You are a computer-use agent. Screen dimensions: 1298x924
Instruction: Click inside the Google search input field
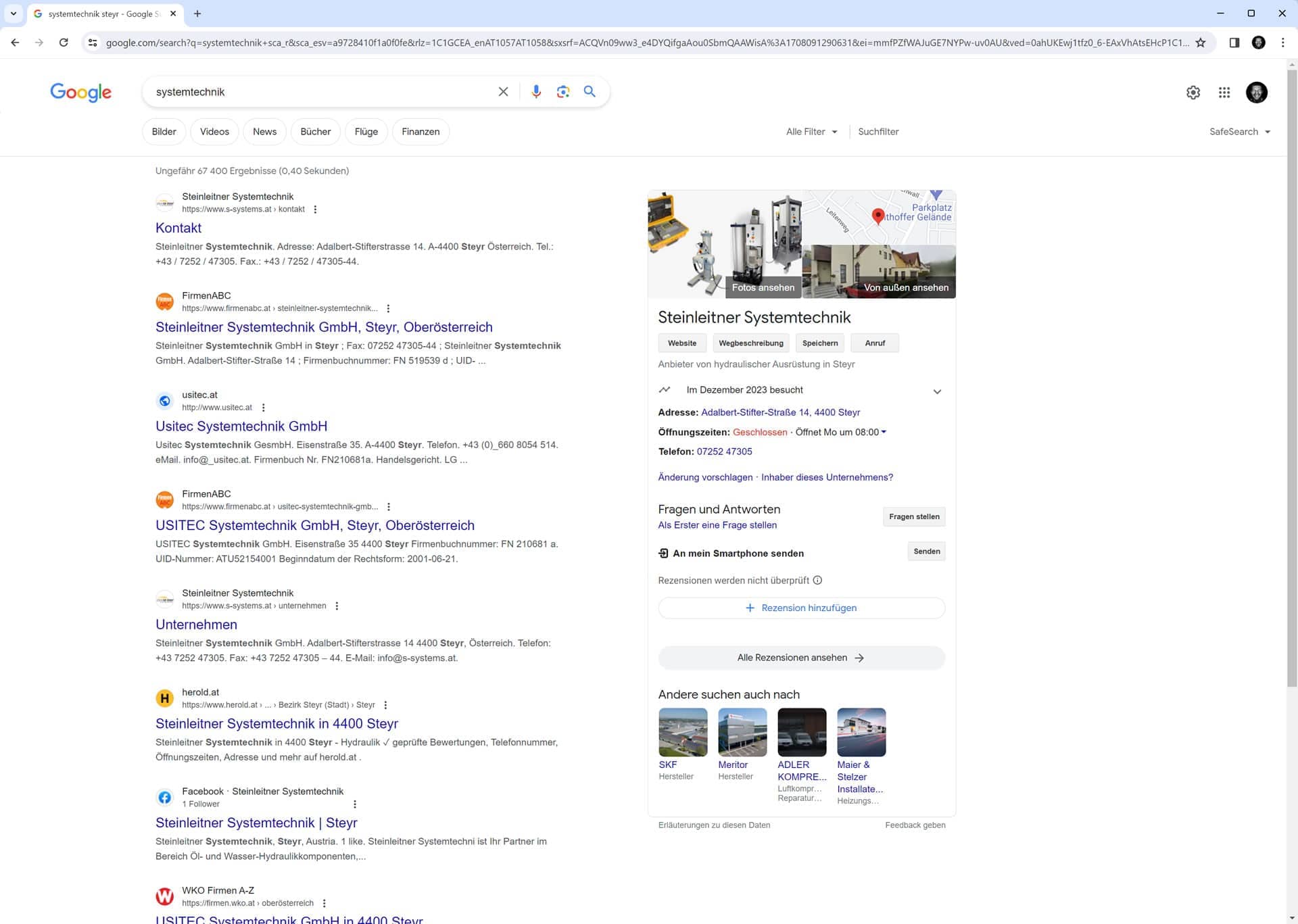pos(318,92)
